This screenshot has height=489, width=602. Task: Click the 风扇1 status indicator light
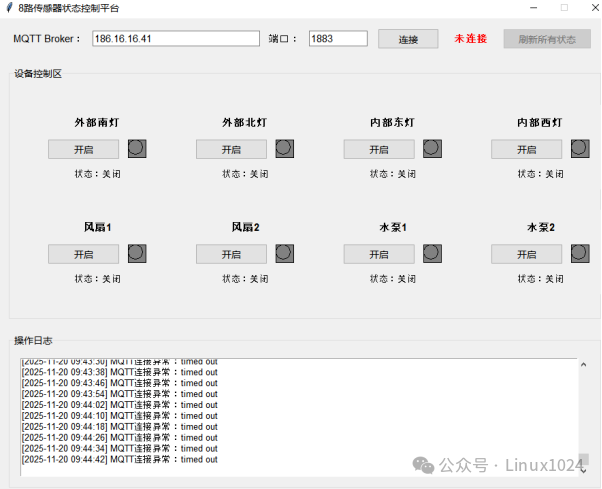137,254
